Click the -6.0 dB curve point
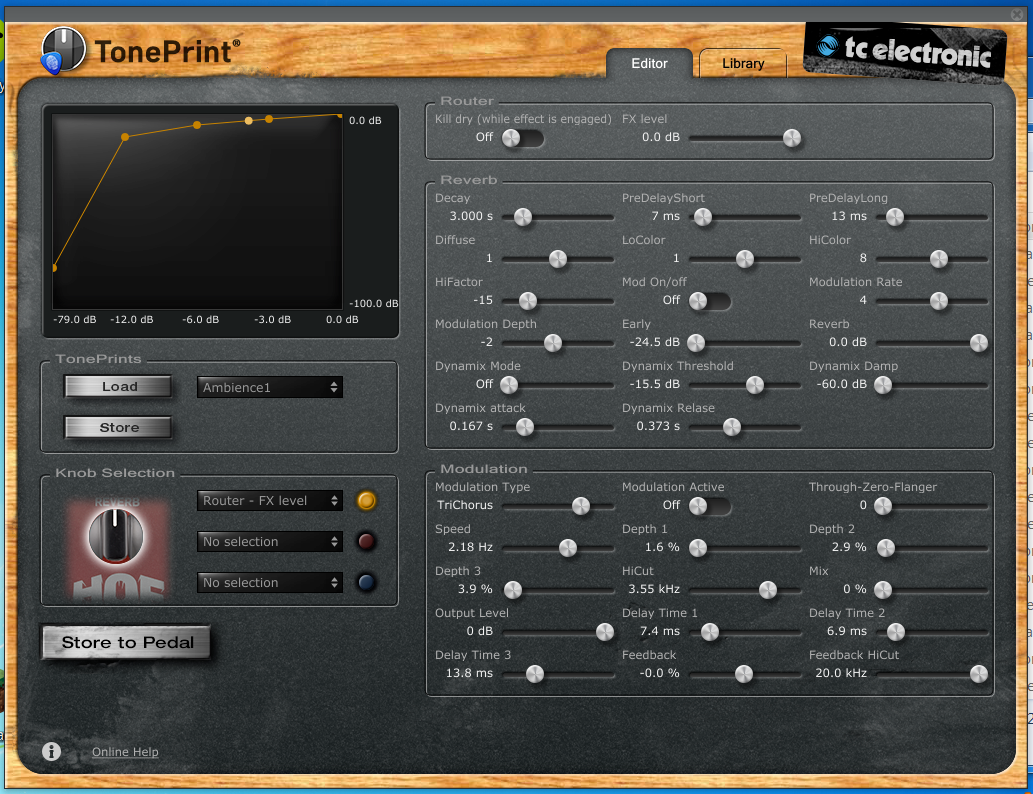The height and width of the screenshot is (794, 1033). 197,125
